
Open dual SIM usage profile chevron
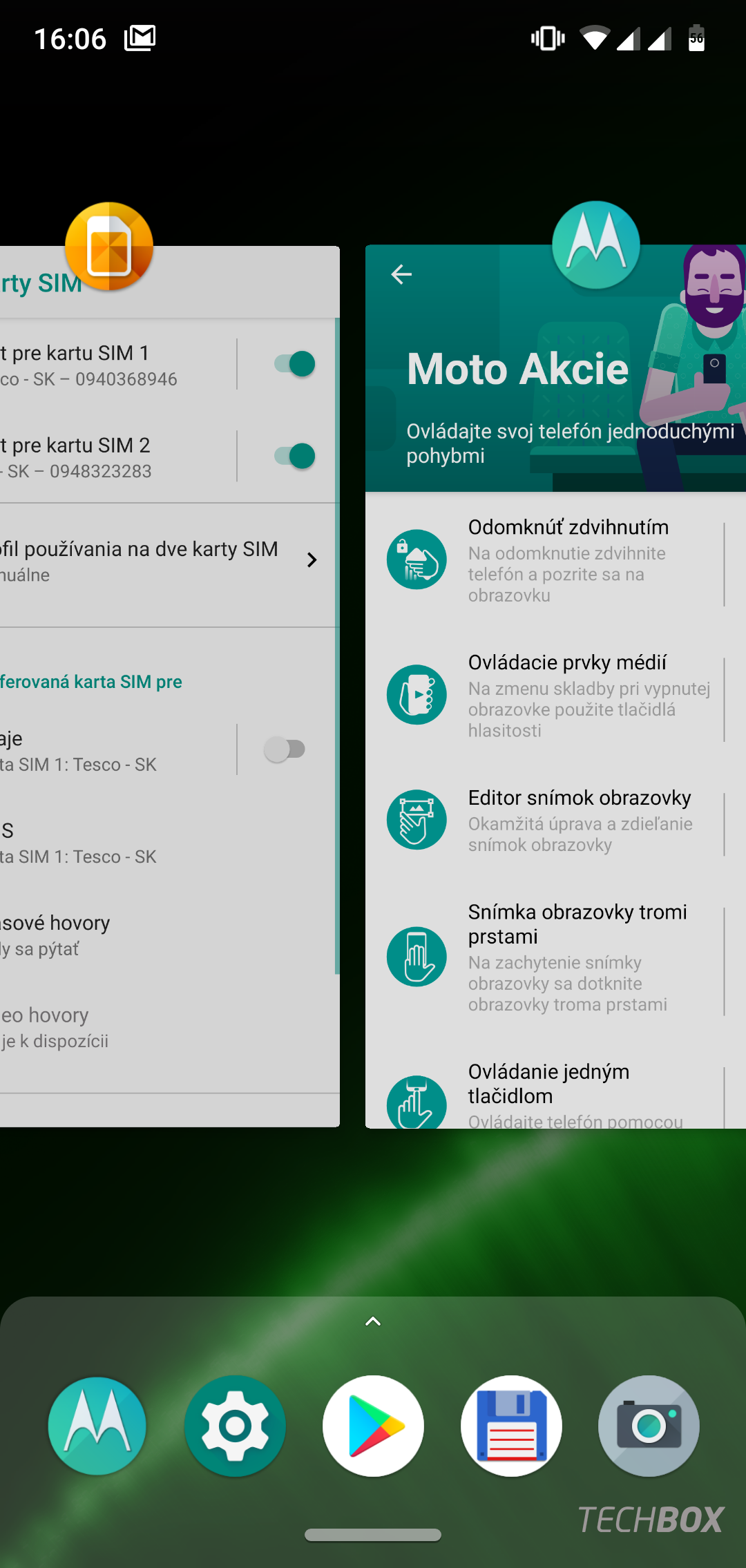click(x=312, y=560)
